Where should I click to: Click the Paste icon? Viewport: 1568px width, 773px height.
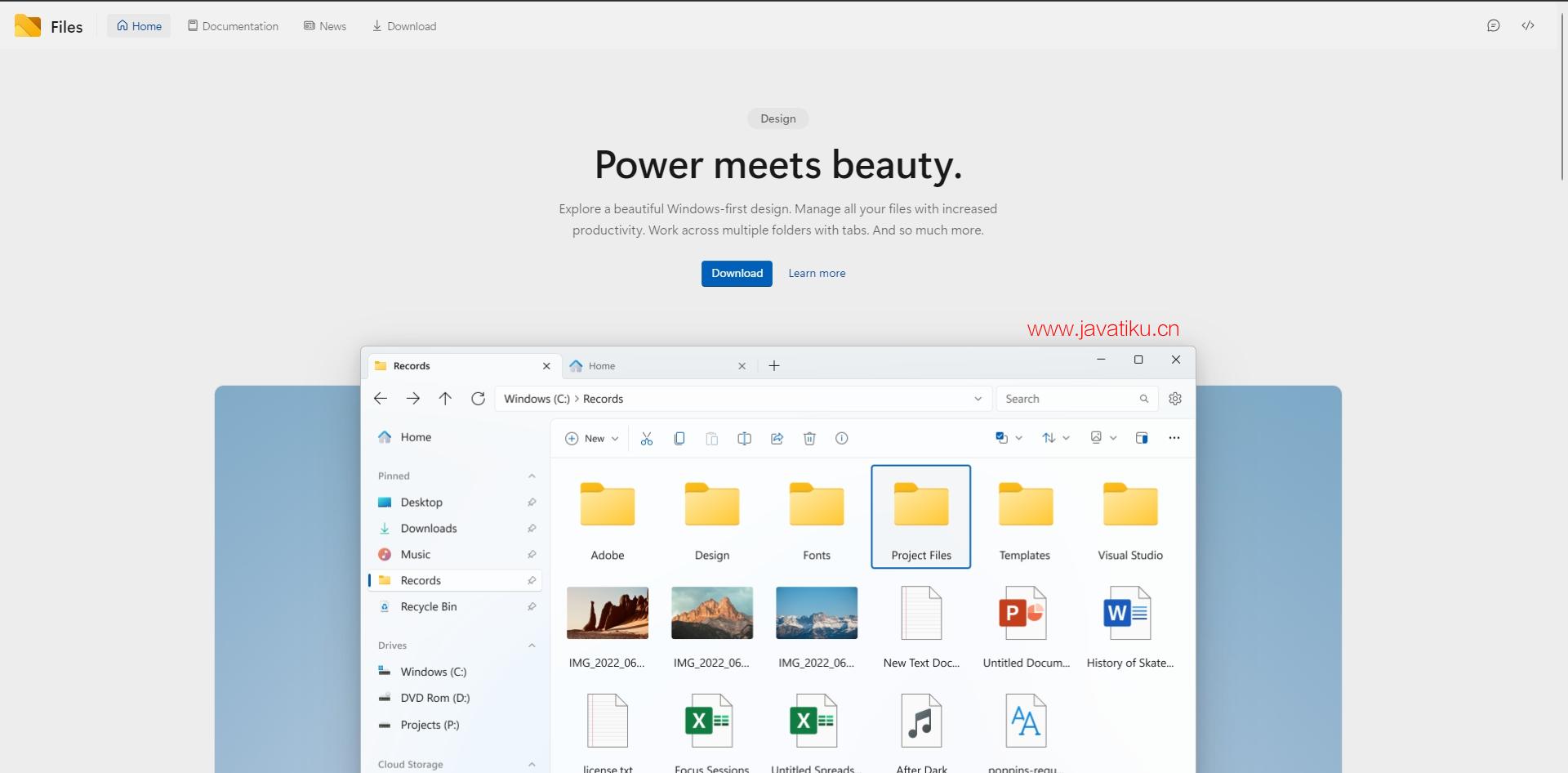click(x=712, y=439)
